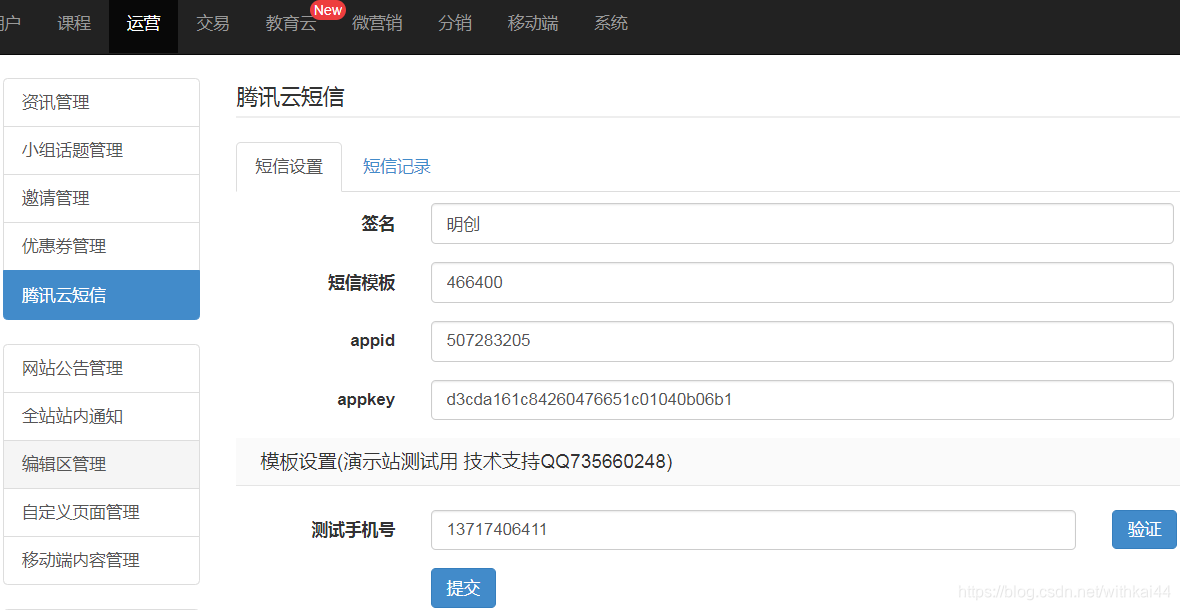This screenshot has width=1180, height=610.
Task: Click the appid field label
Action: 373,341
